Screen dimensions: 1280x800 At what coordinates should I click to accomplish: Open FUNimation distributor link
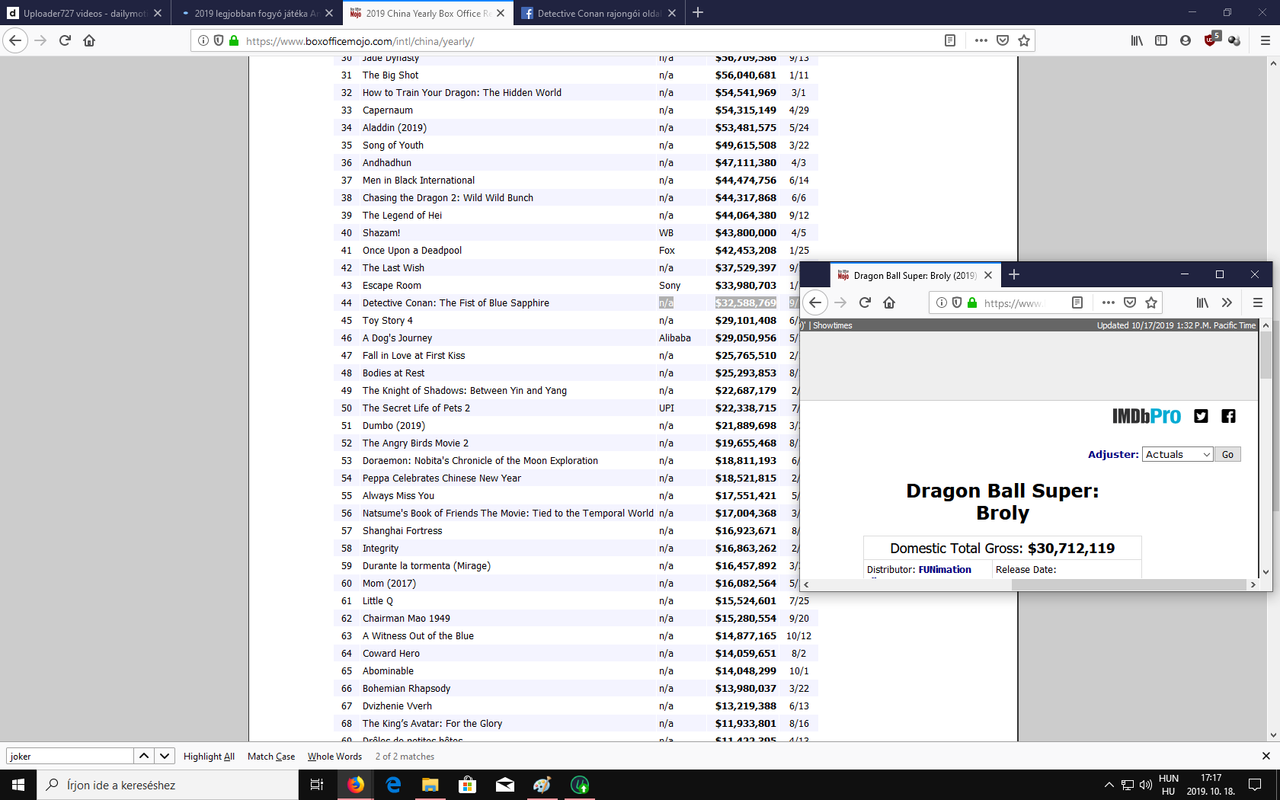[945, 569]
